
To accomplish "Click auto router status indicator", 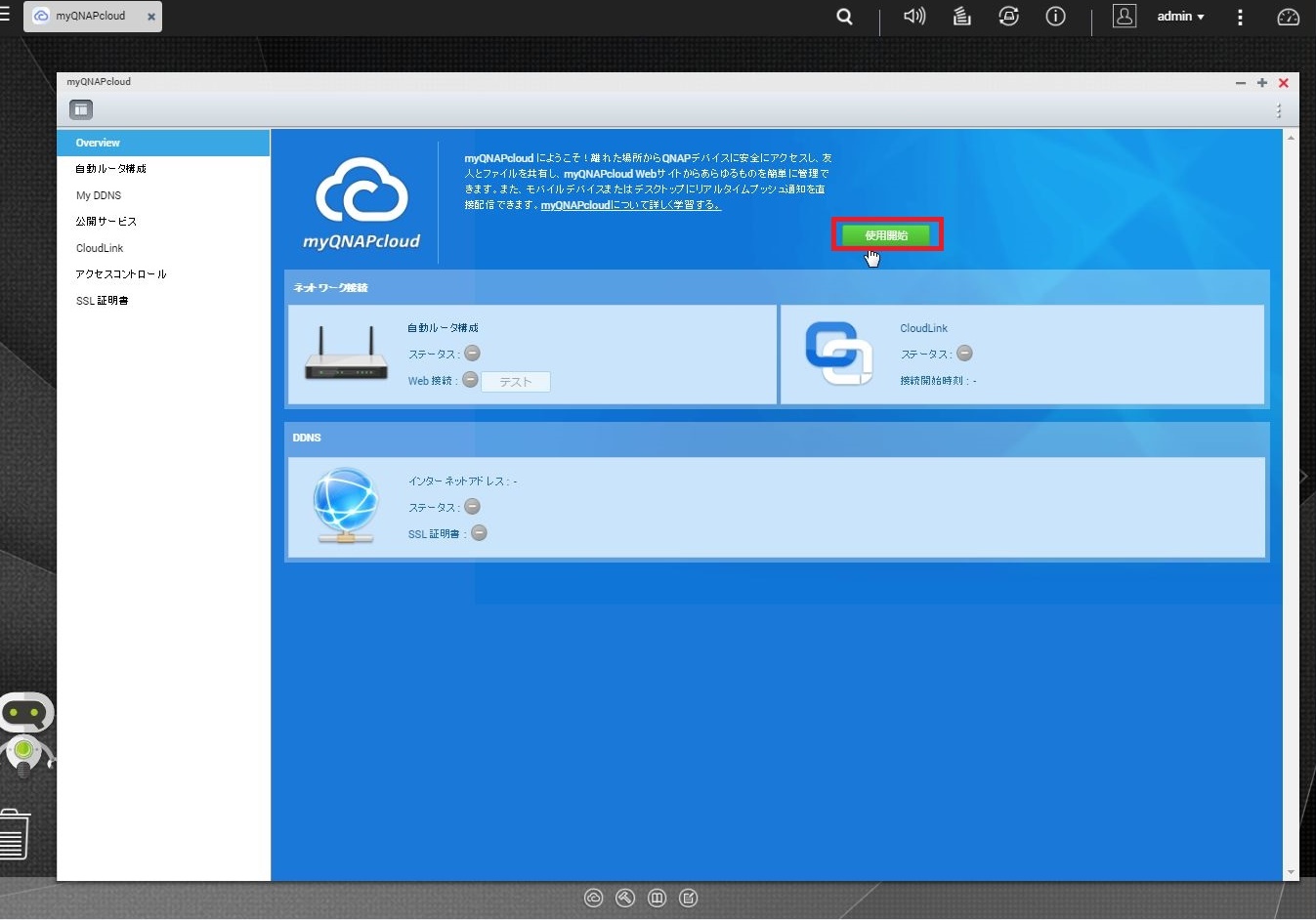I will 472,354.
